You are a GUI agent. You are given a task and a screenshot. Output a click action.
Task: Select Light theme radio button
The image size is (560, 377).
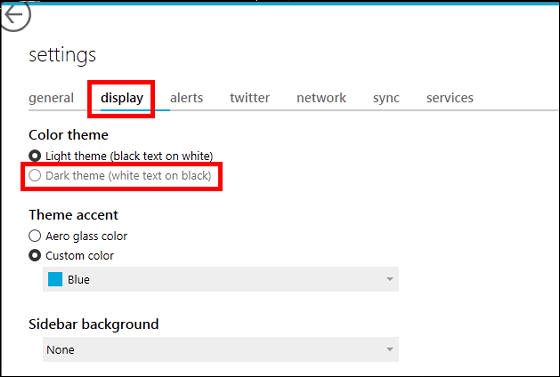(x=35, y=156)
